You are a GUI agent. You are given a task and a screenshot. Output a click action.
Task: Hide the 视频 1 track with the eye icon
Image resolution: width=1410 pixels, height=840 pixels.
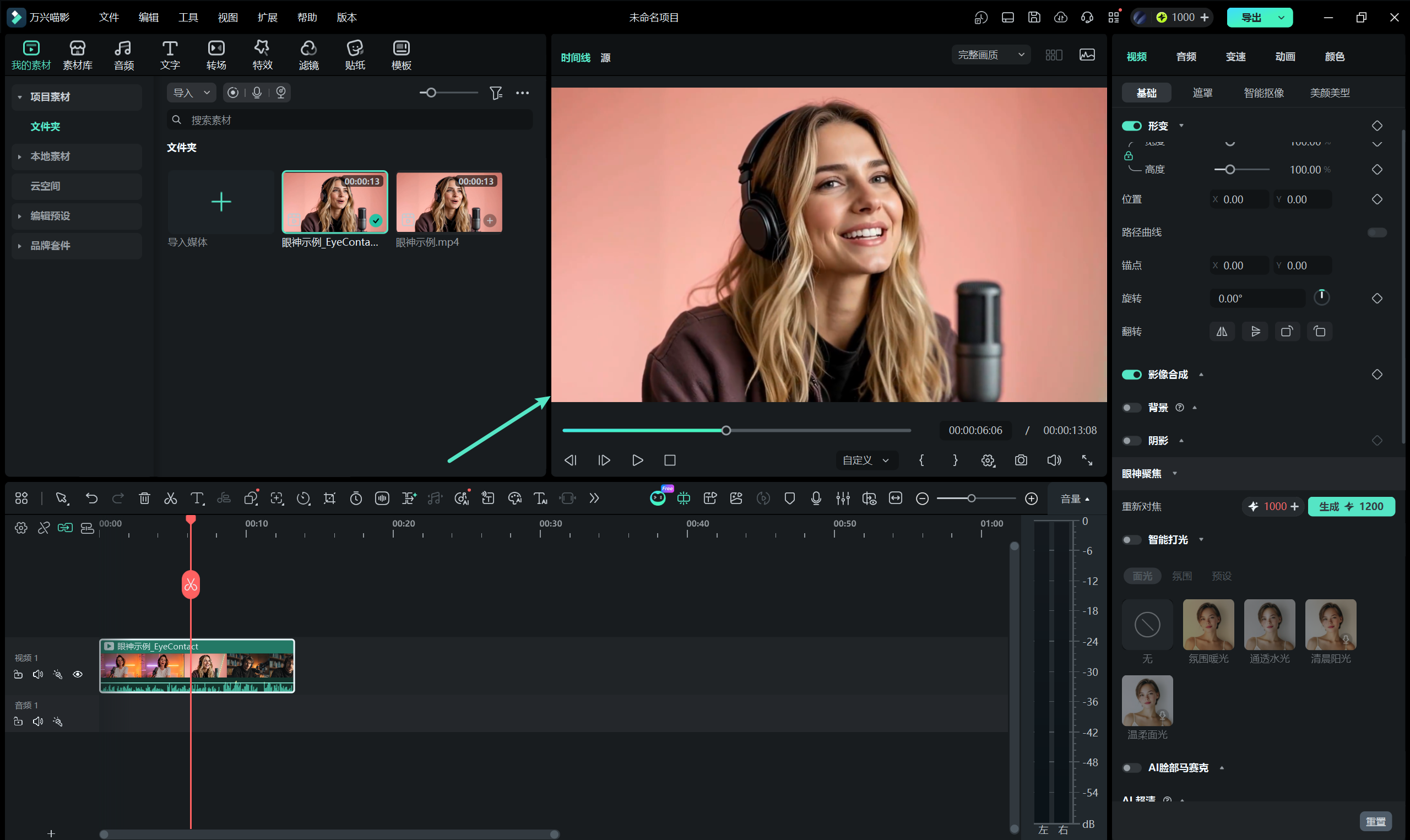tap(78, 674)
